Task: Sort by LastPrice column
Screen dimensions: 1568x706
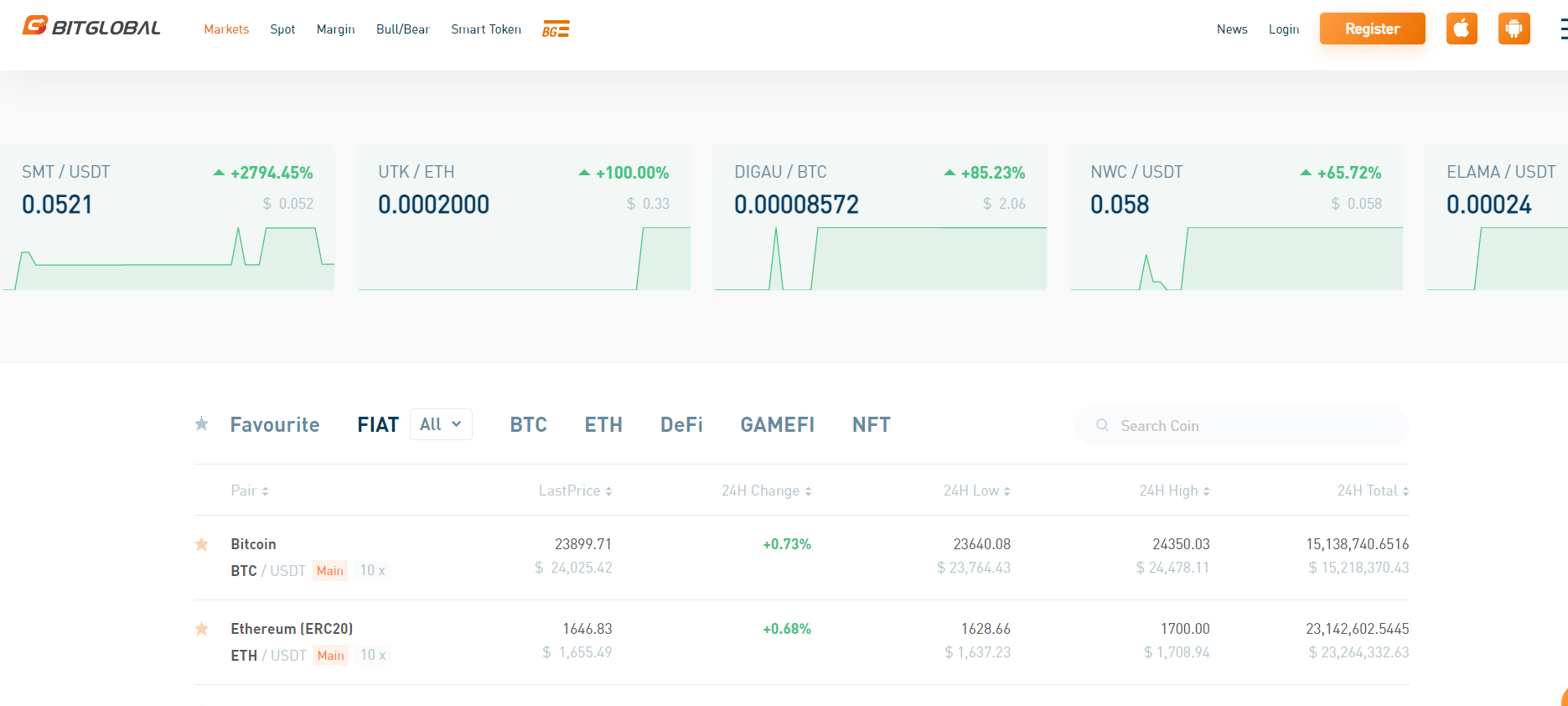Action: (x=575, y=491)
